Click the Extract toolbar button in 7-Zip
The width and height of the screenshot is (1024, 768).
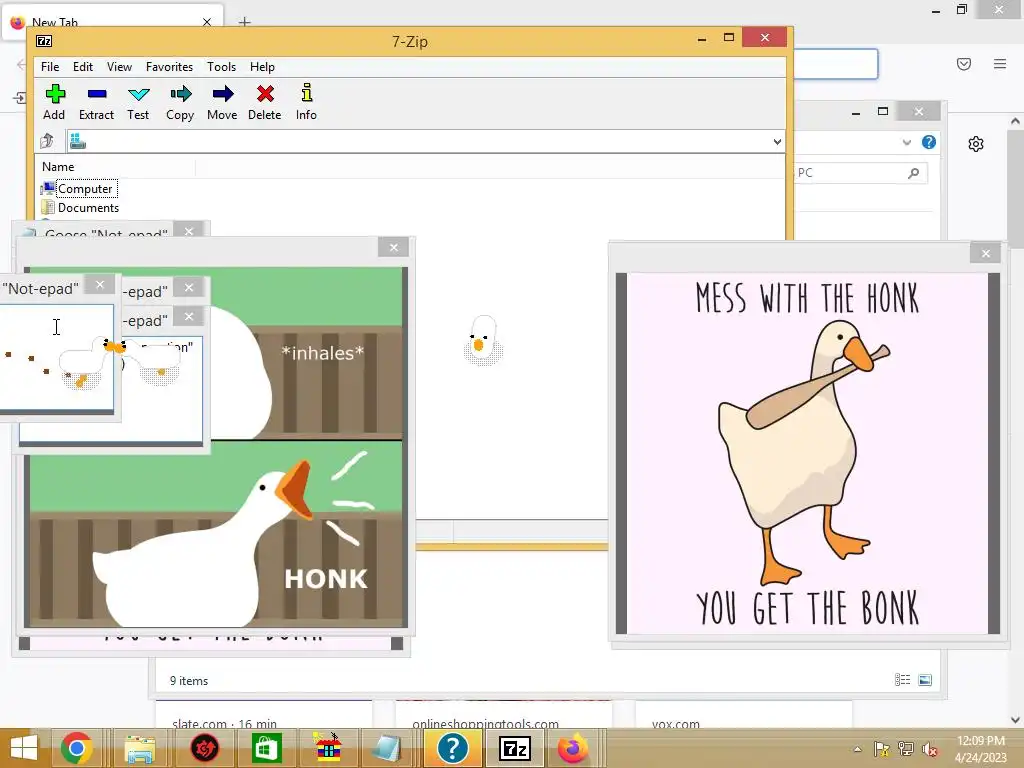[x=97, y=102]
